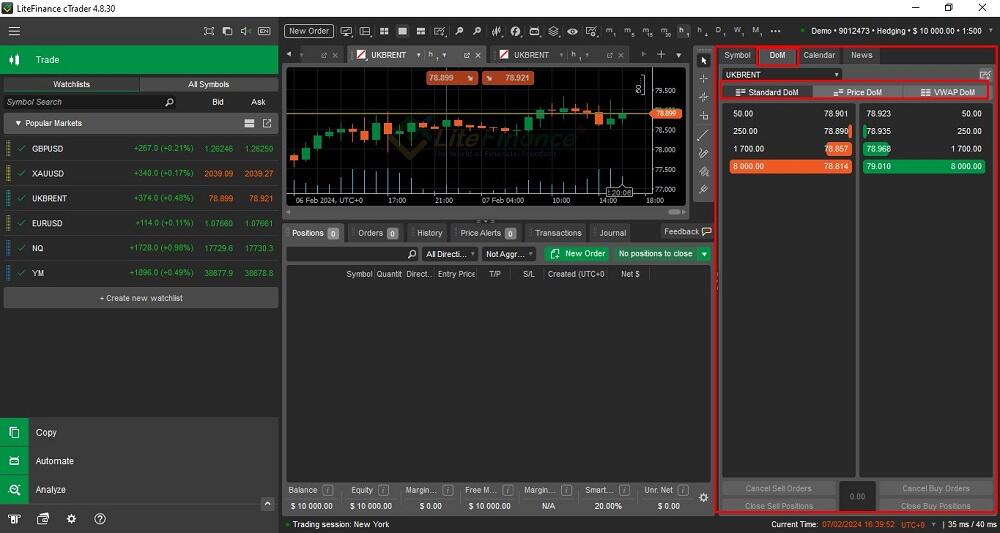Image resolution: width=1000 pixels, height=533 pixels.
Task: Click the deposit wallet icon at bottom-left
Action: coord(43,519)
